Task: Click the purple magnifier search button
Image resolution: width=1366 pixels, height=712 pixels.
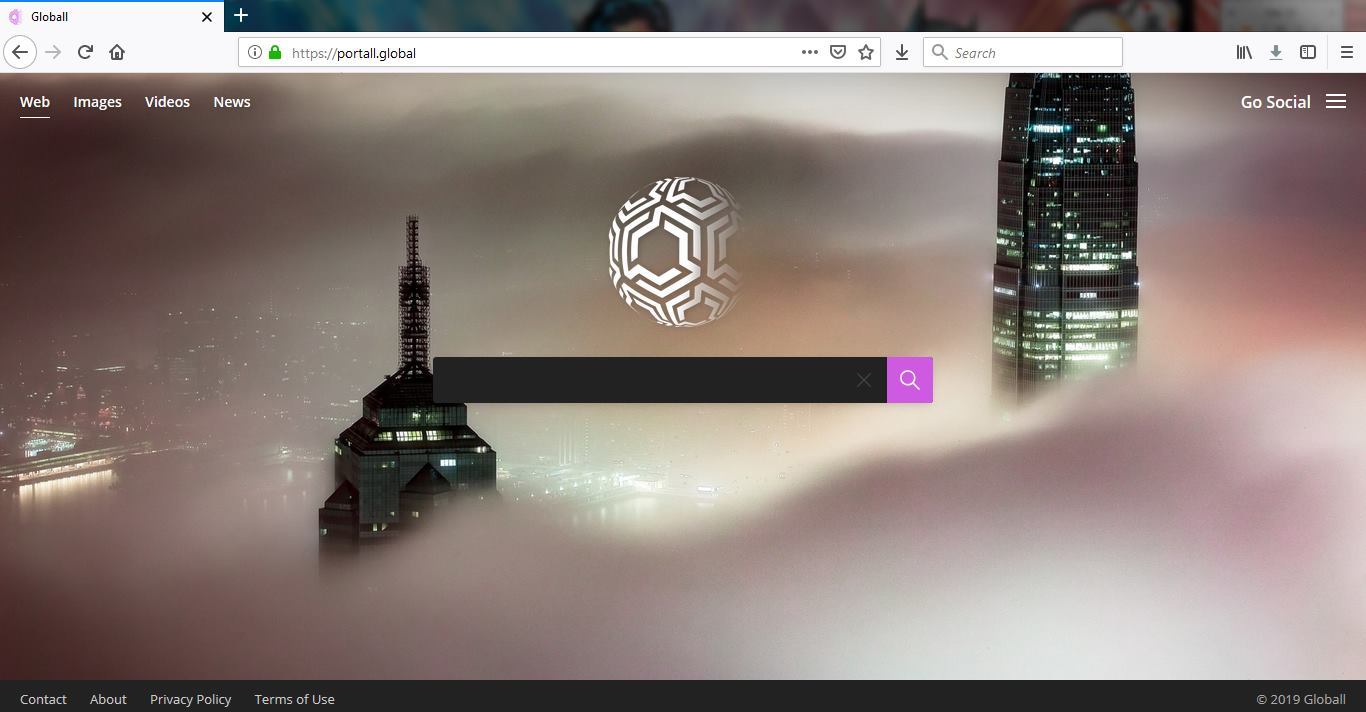Action: (x=909, y=380)
